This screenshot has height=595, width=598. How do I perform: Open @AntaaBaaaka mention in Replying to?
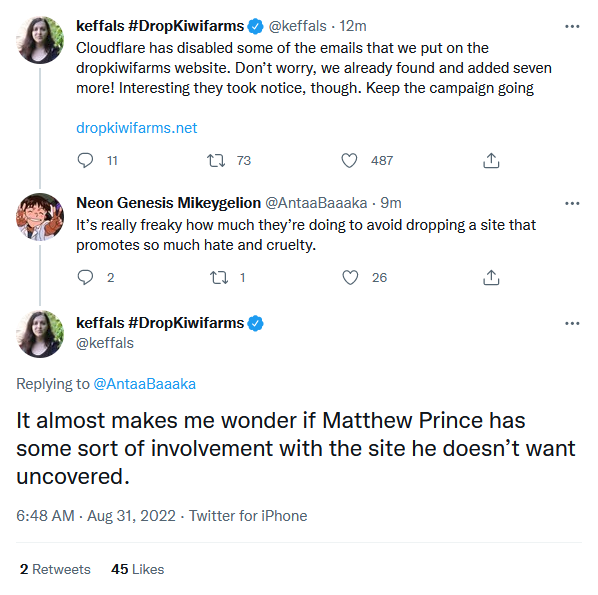(145, 384)
